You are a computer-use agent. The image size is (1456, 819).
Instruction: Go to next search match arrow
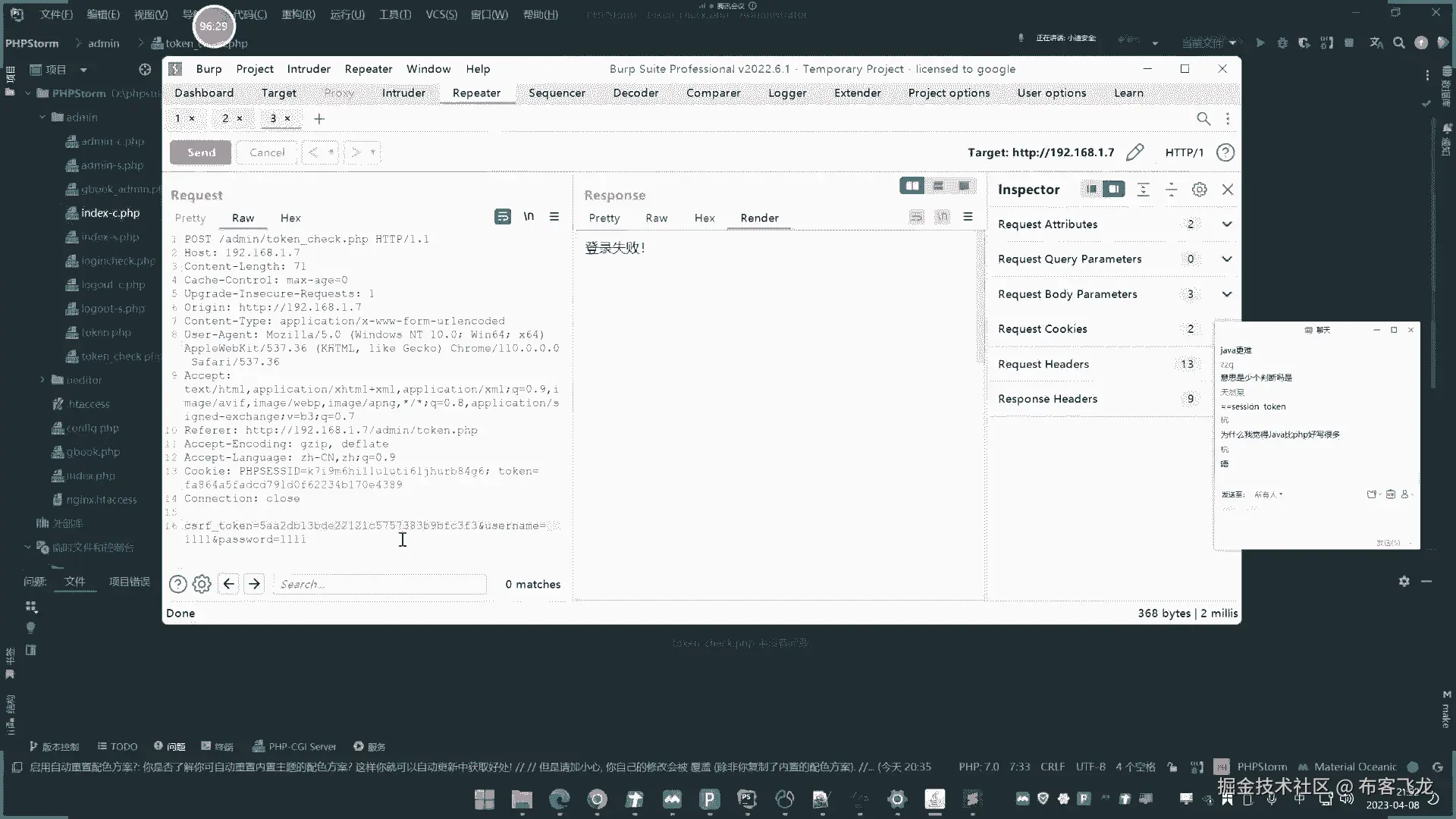pyautogui.click(x=254, y=584)
